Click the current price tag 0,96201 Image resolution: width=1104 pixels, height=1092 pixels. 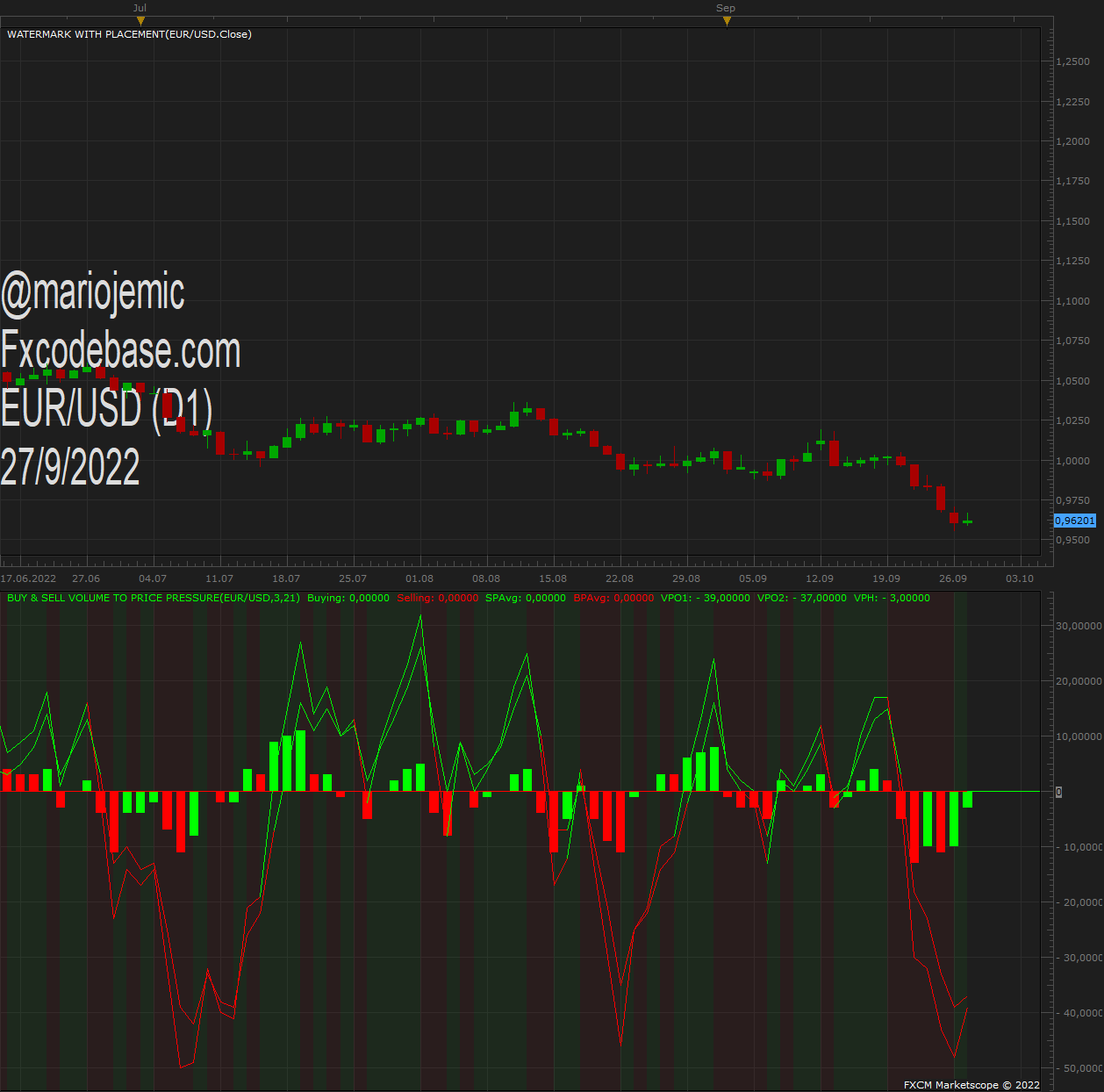point(1075,521)
